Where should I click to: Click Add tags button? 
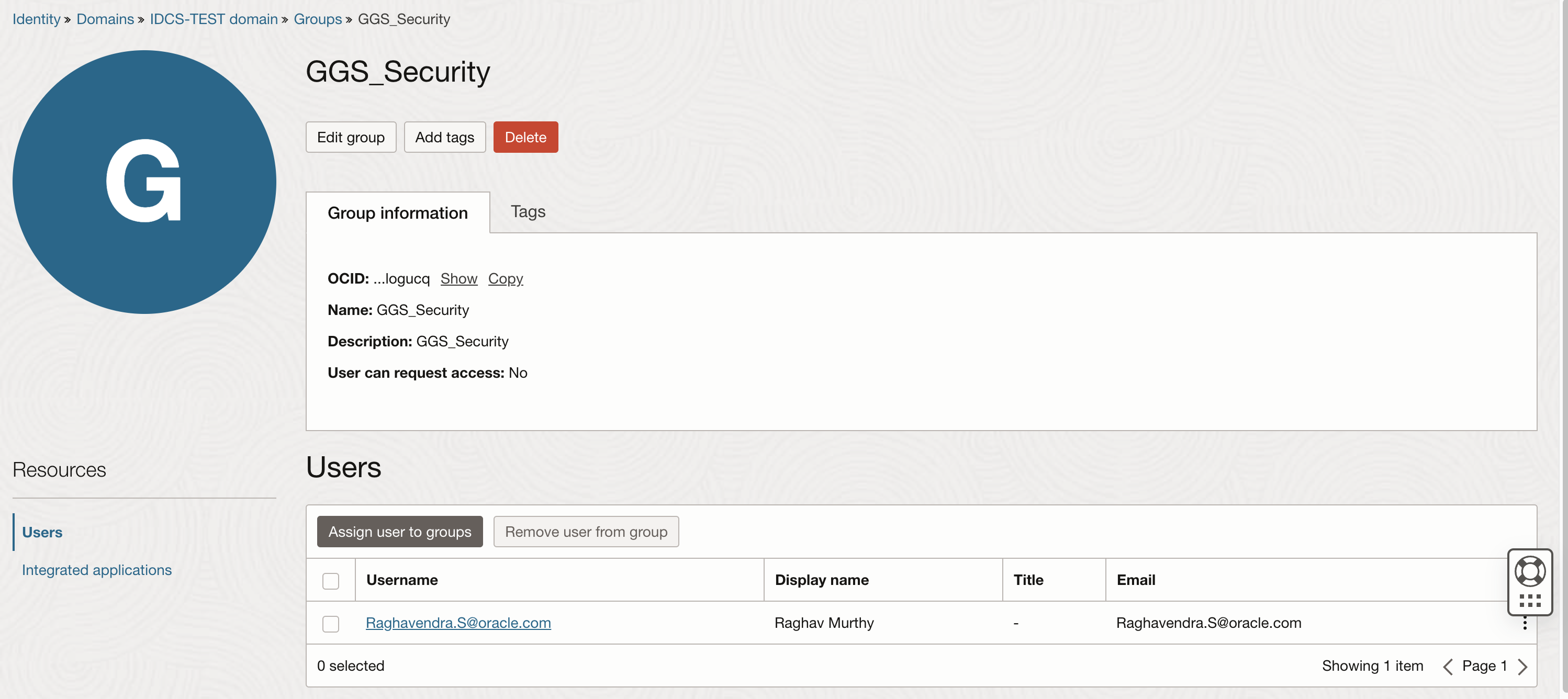[444, 137]
